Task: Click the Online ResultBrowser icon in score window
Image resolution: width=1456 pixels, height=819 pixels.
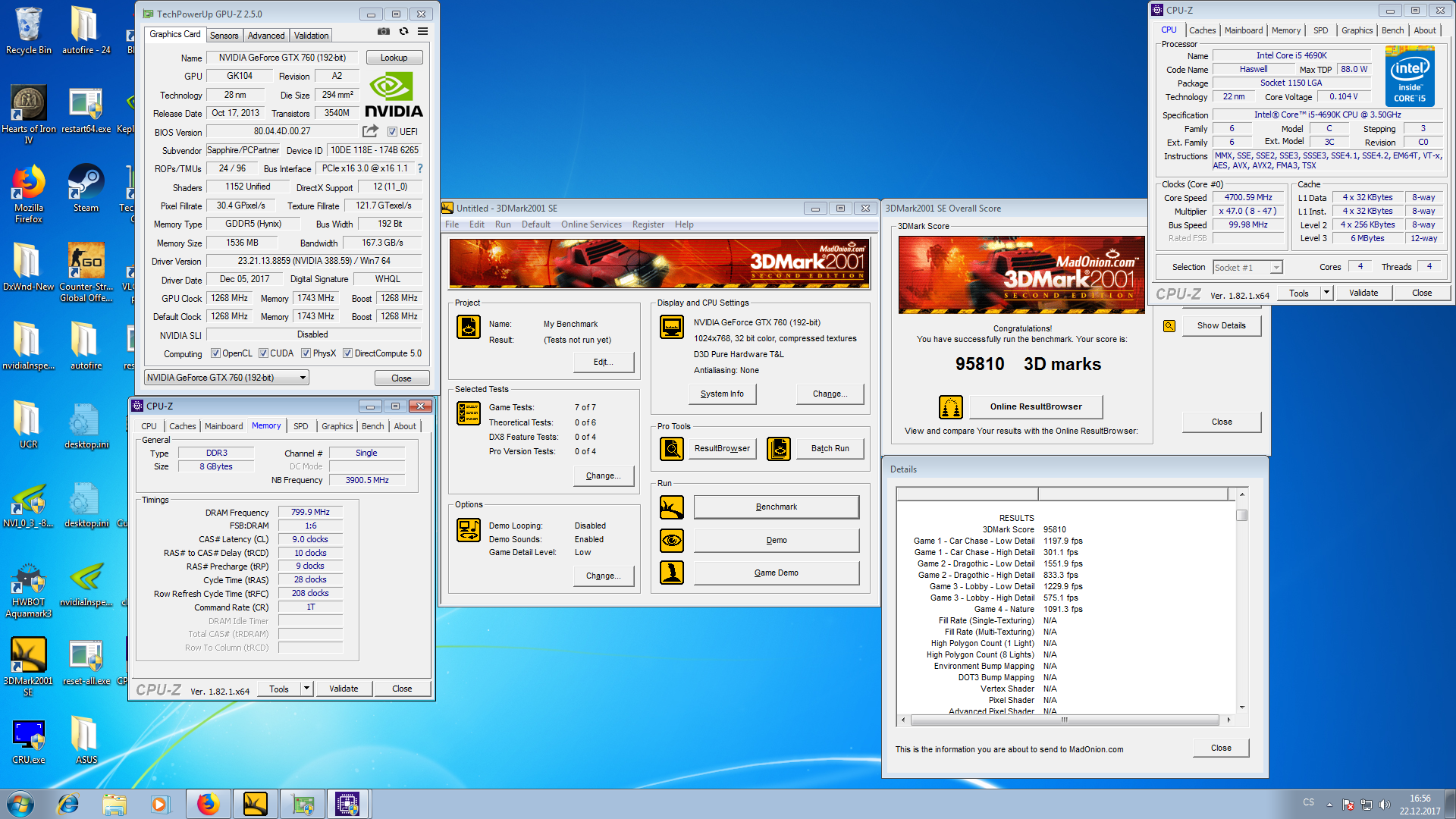Action: click(951, 407)
